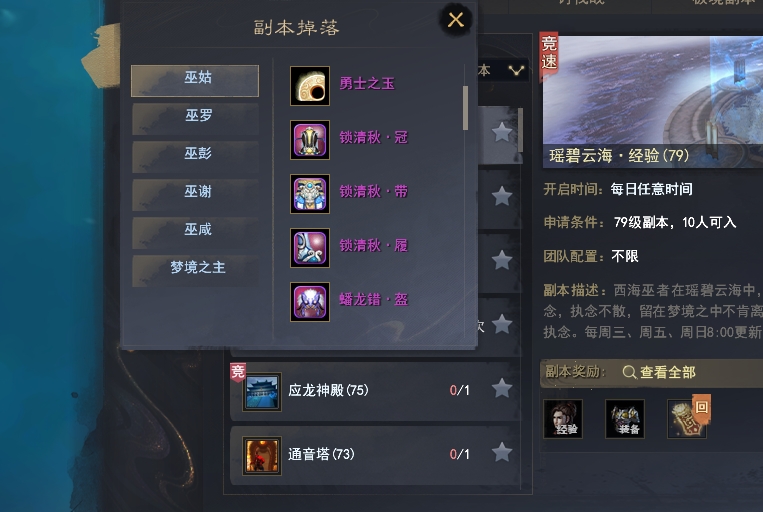Toggle the topmost favorite star in dungeon list
Image resolution: width=763 pixels, height=512 pixels.
(x=502, y=132)
